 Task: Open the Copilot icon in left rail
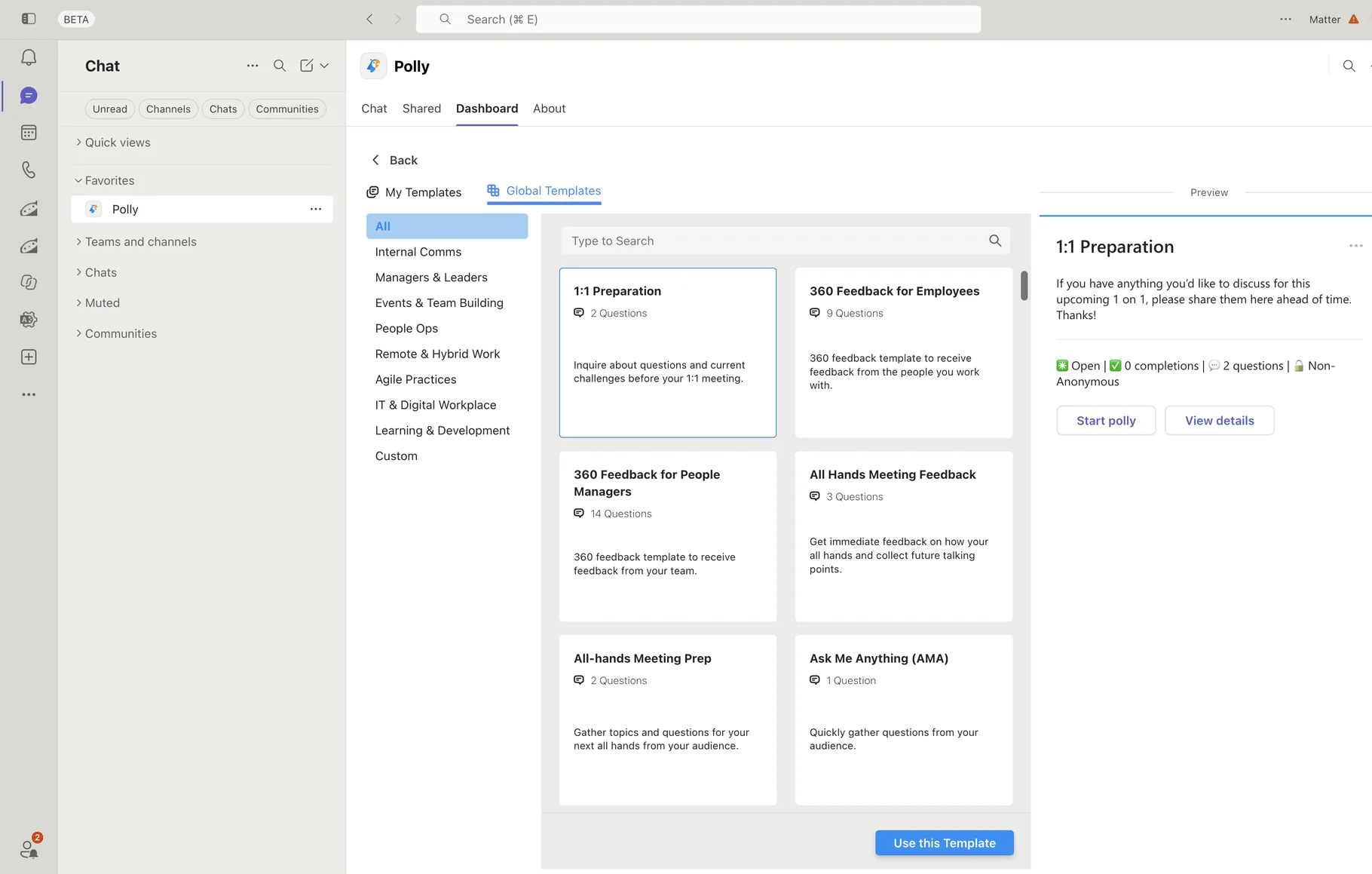click(x=29, y=282)
